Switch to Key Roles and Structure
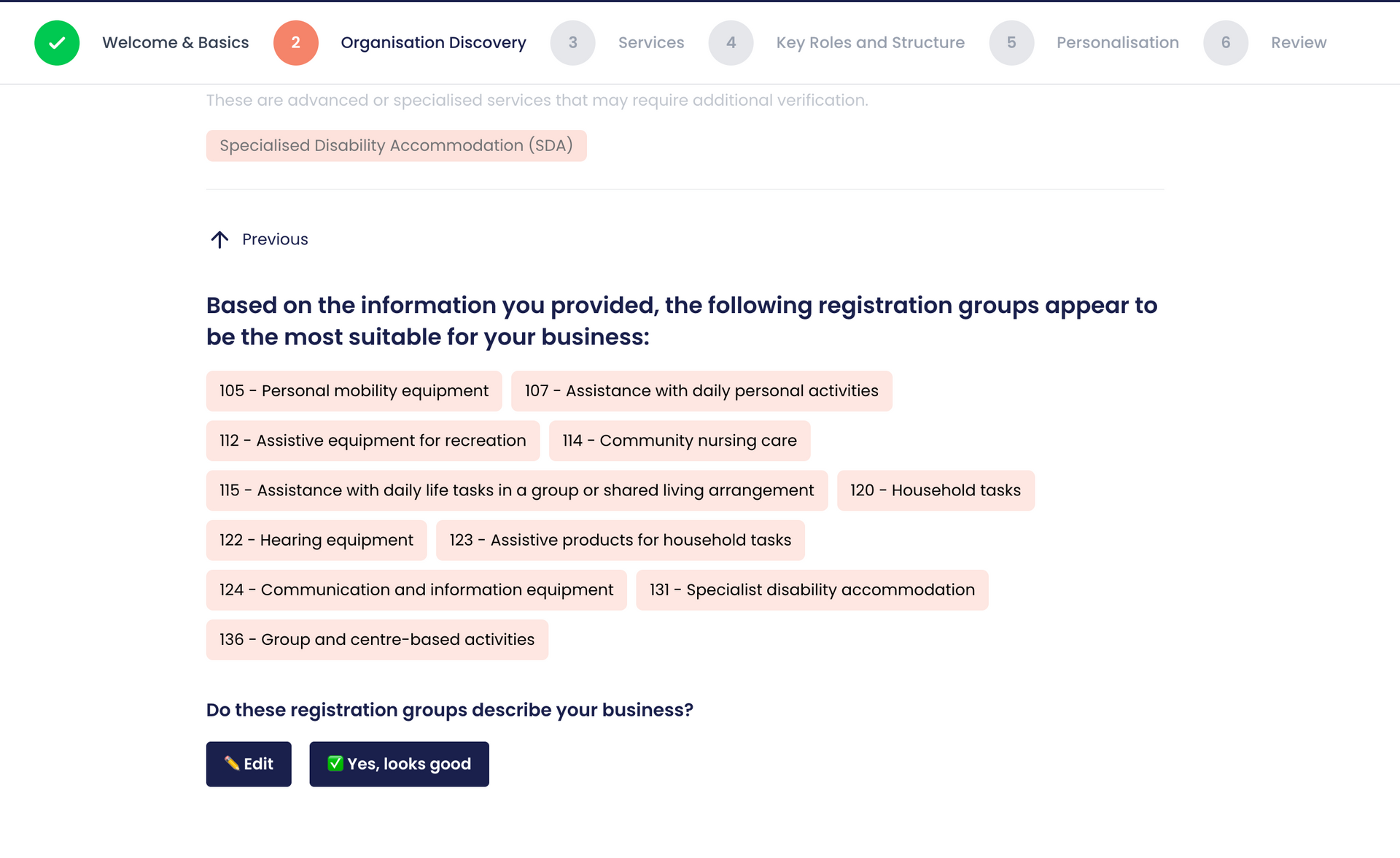This screenshot has width=1400, height=858. (870, 42)
